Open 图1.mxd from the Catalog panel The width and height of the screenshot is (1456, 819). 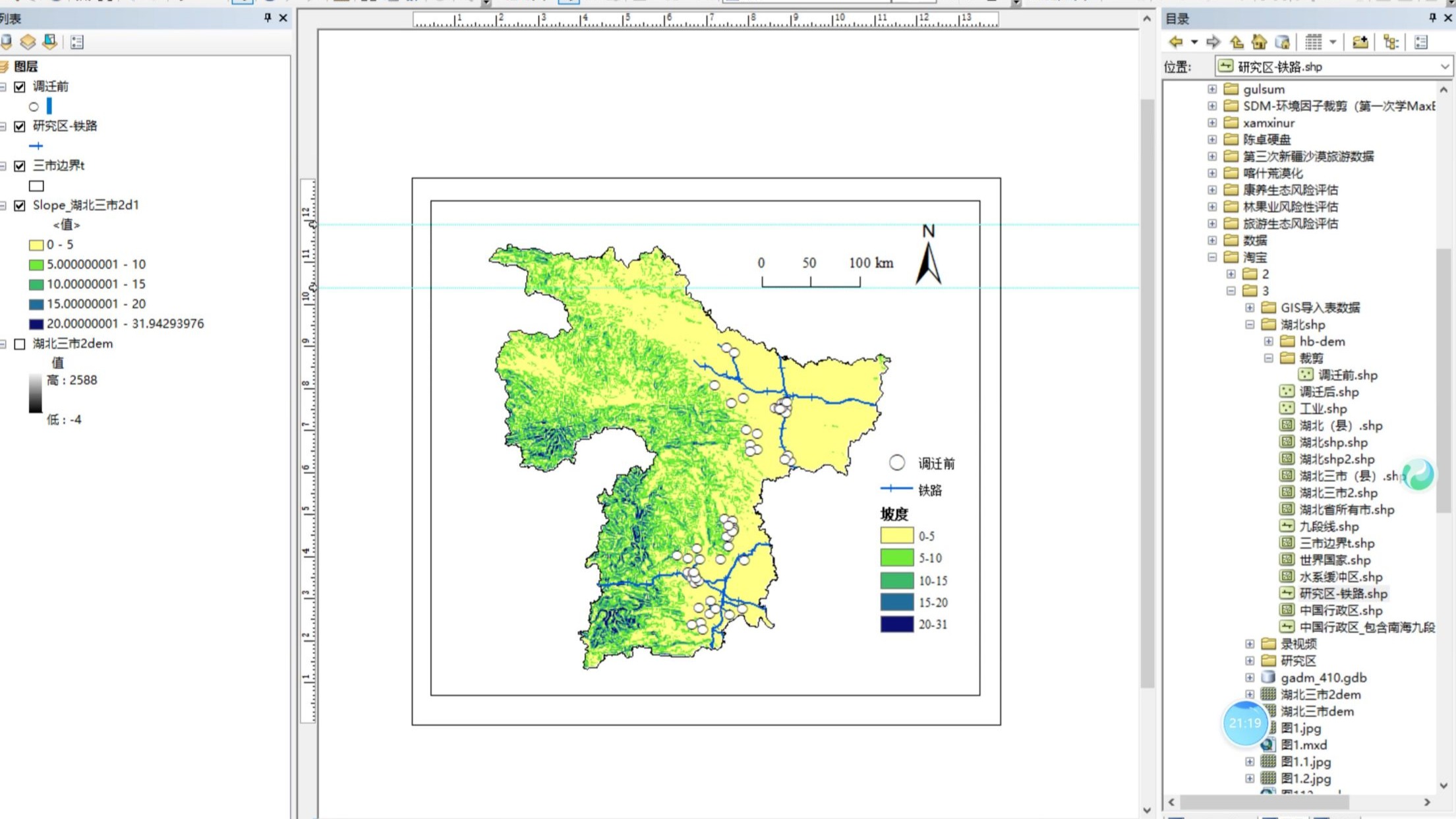click(1302, 744)
